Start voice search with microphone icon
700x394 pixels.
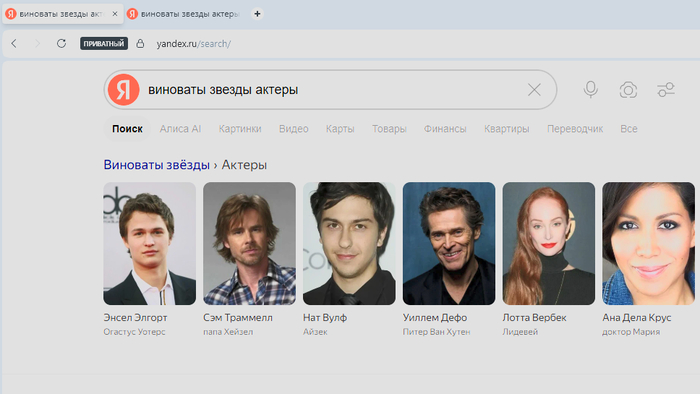591,90
